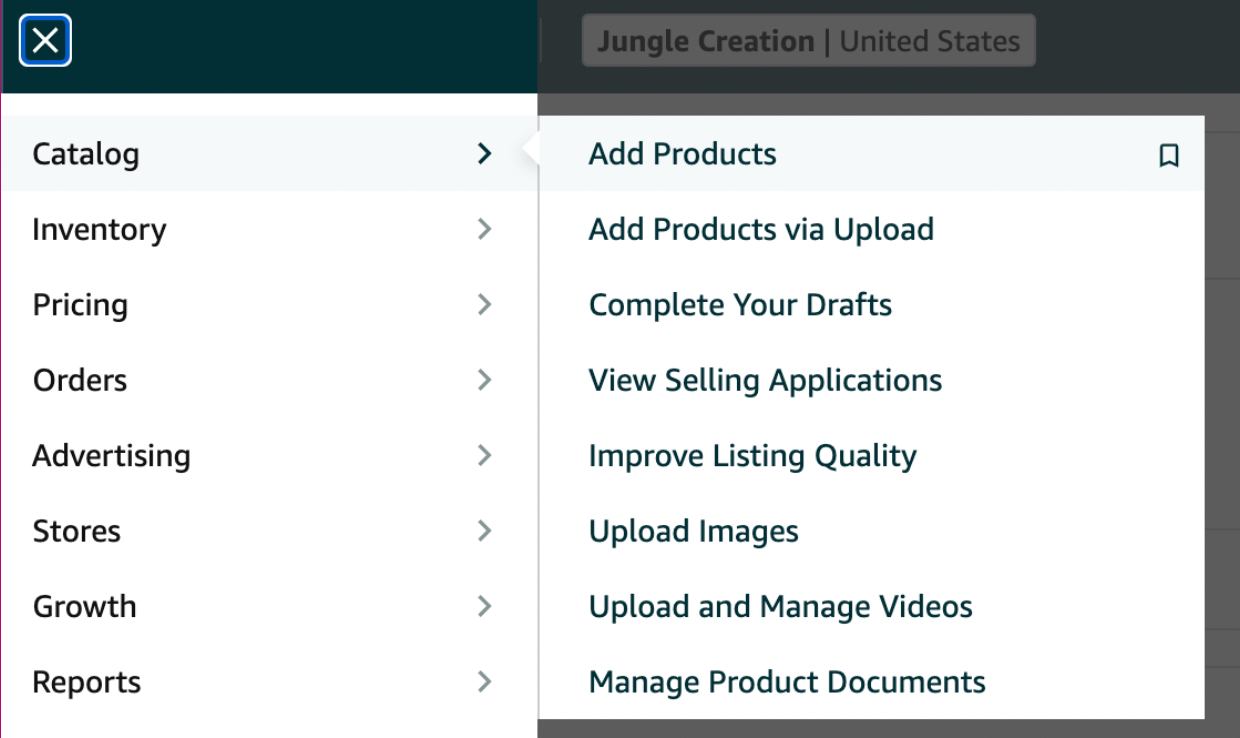Go to Manage Product Documents
Screen dimensions: 1240x738
tap(787, 682)
